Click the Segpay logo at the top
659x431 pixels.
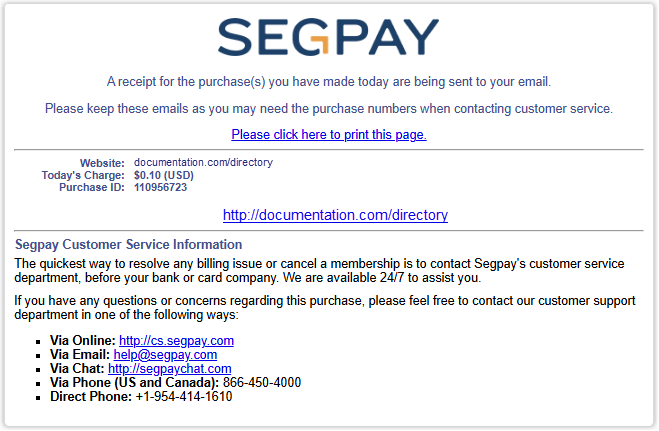point(328,37)
